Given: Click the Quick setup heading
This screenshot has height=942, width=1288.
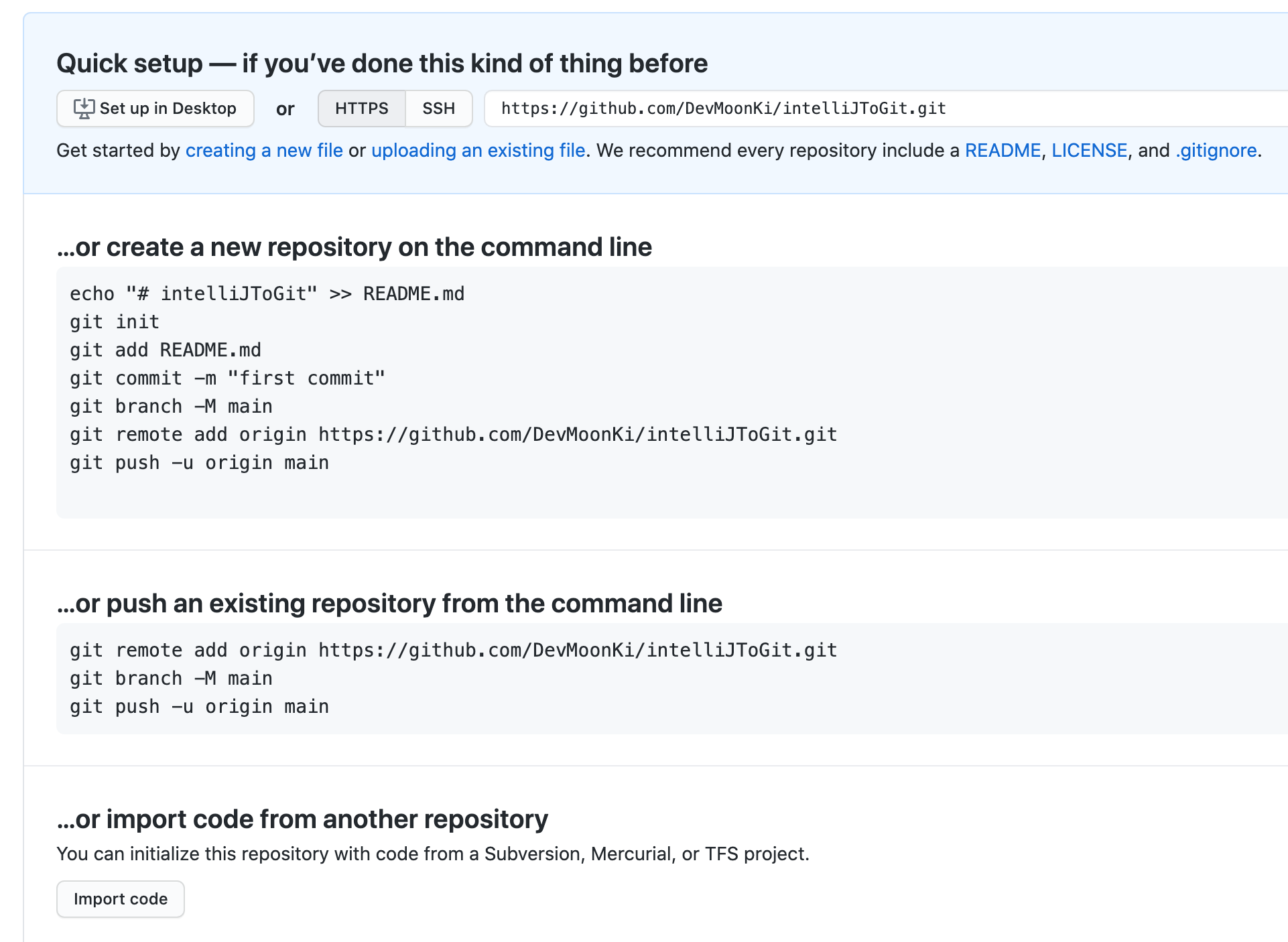Looking at the screenshot, I should (x=382, y=64).
